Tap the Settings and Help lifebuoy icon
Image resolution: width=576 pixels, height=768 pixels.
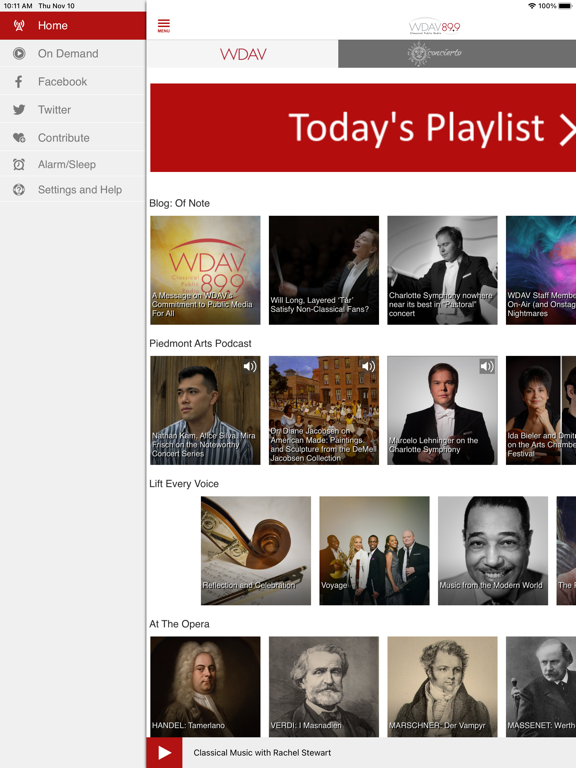19,190
